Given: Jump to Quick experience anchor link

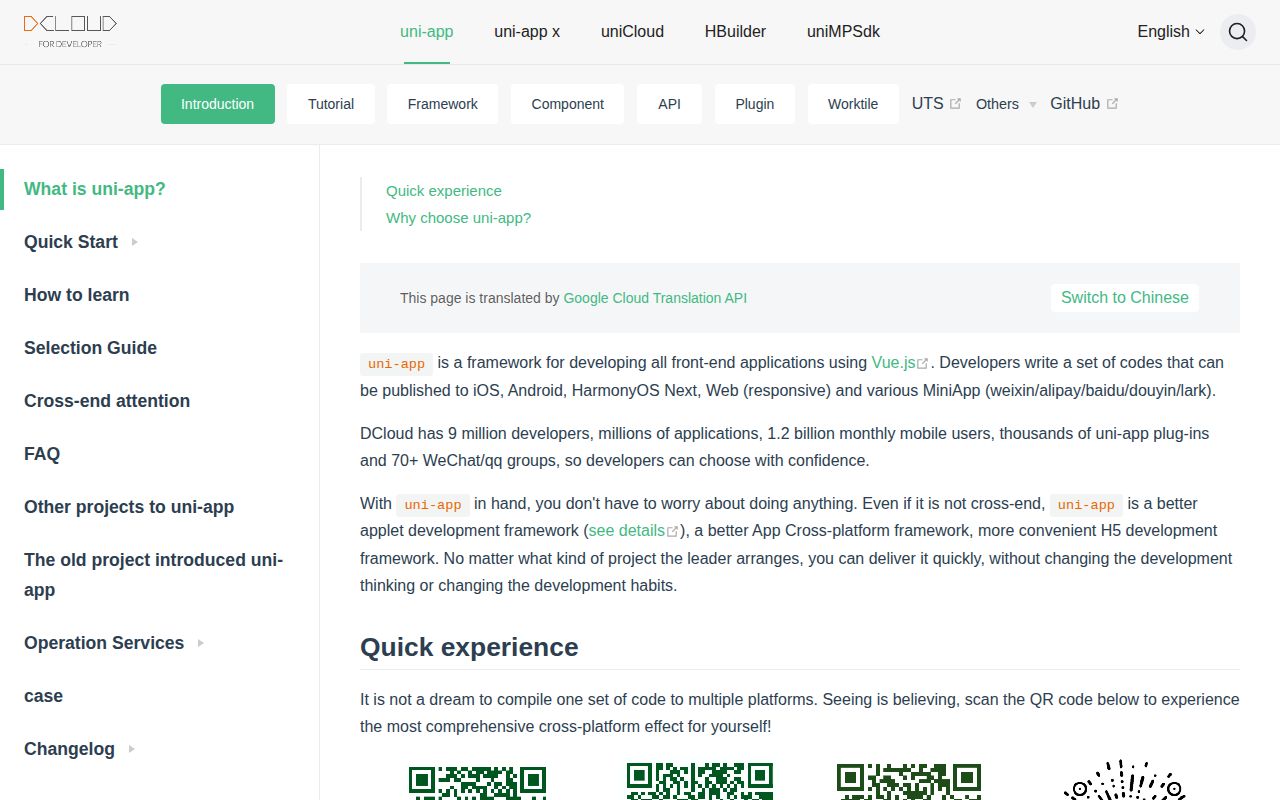Looking at the screenshot, I should (x=444, y=191).
